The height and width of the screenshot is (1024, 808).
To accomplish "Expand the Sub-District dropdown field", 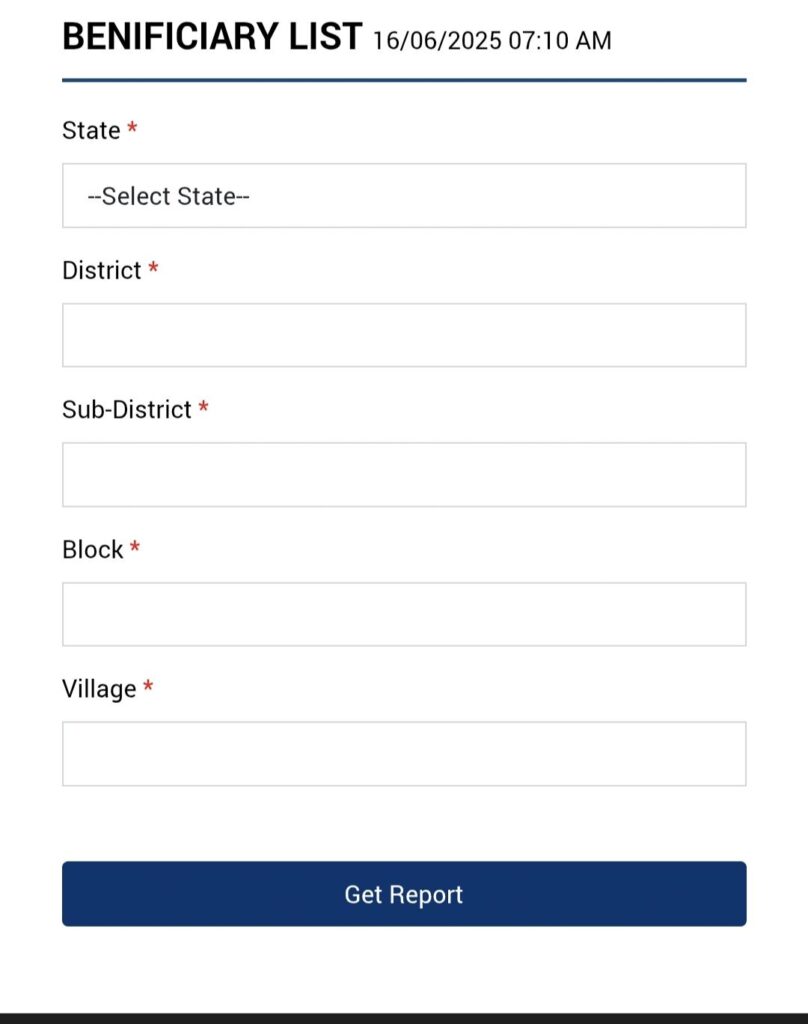I will click(x=404, y=475).
